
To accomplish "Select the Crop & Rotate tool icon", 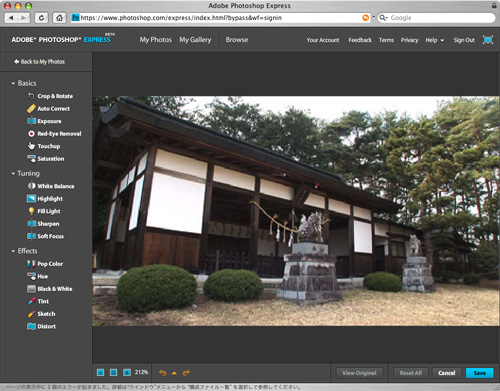I will (x=31, y=96).
